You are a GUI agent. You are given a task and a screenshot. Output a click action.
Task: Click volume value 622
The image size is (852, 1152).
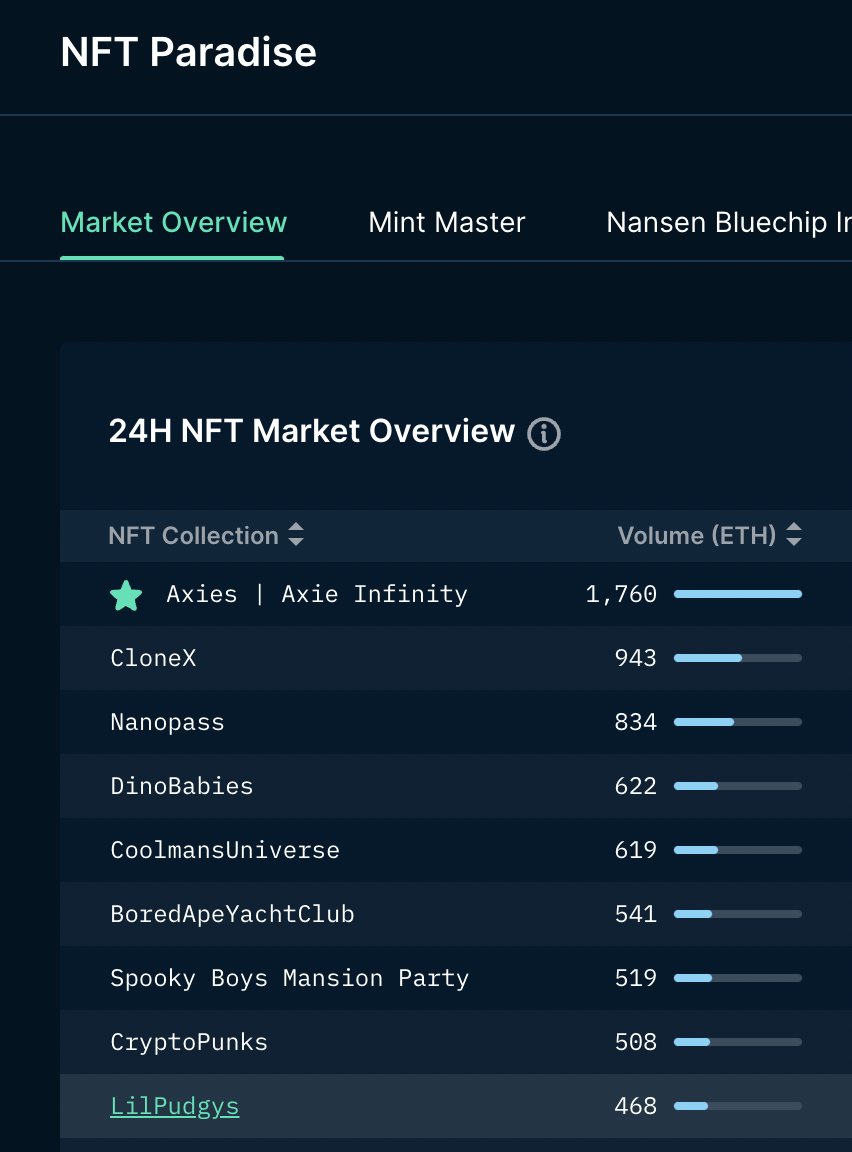tap(635, 785)
